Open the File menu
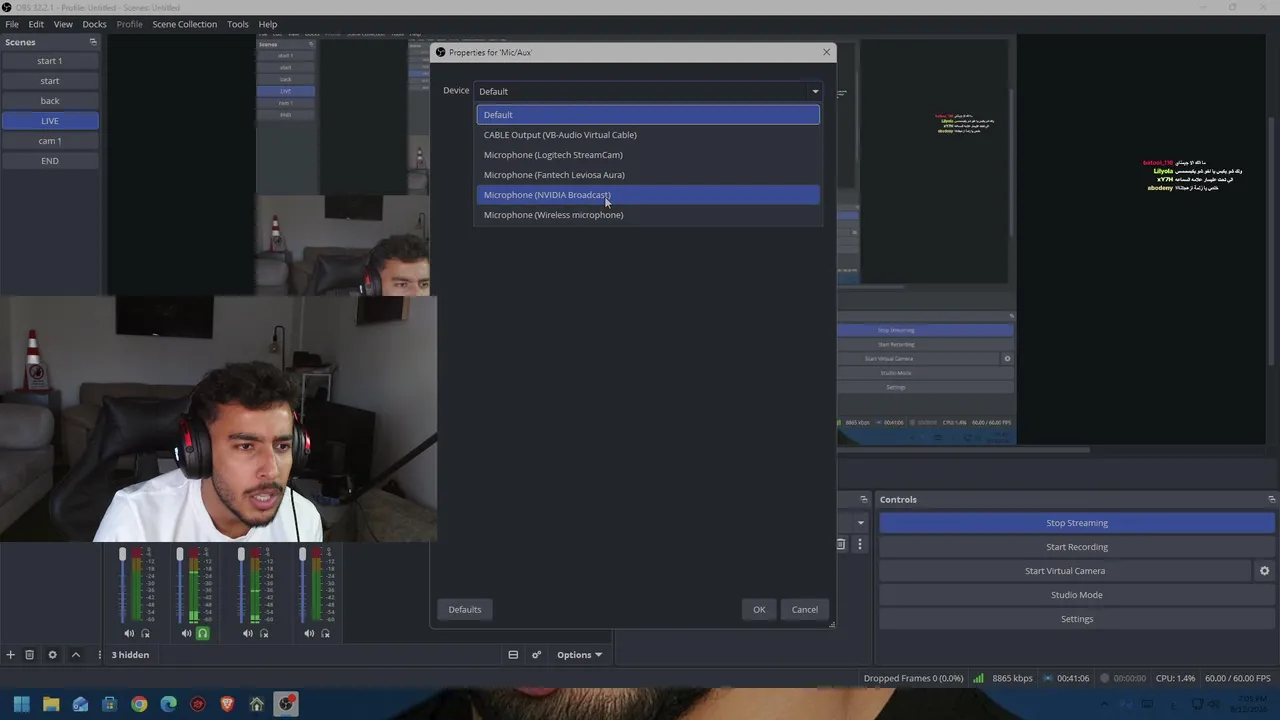 point(12,24)
